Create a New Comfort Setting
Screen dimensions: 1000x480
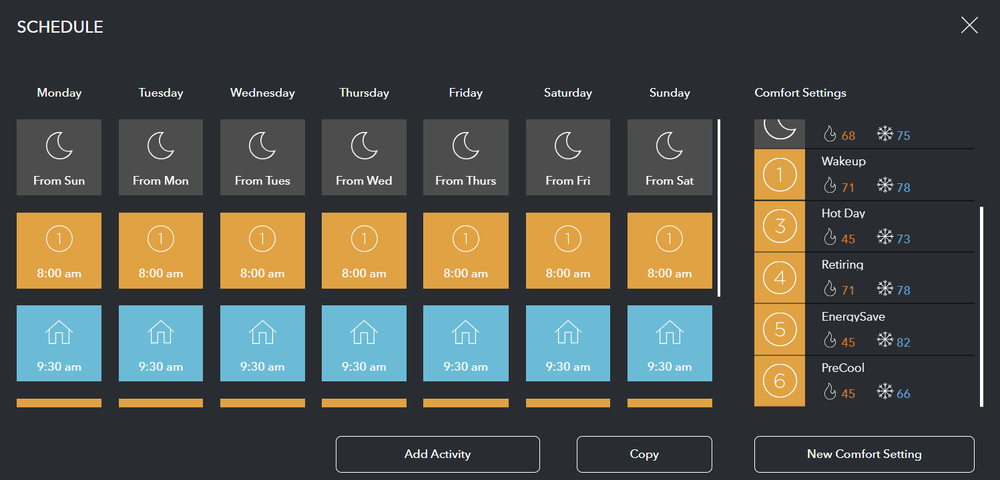tap(864, 455)
